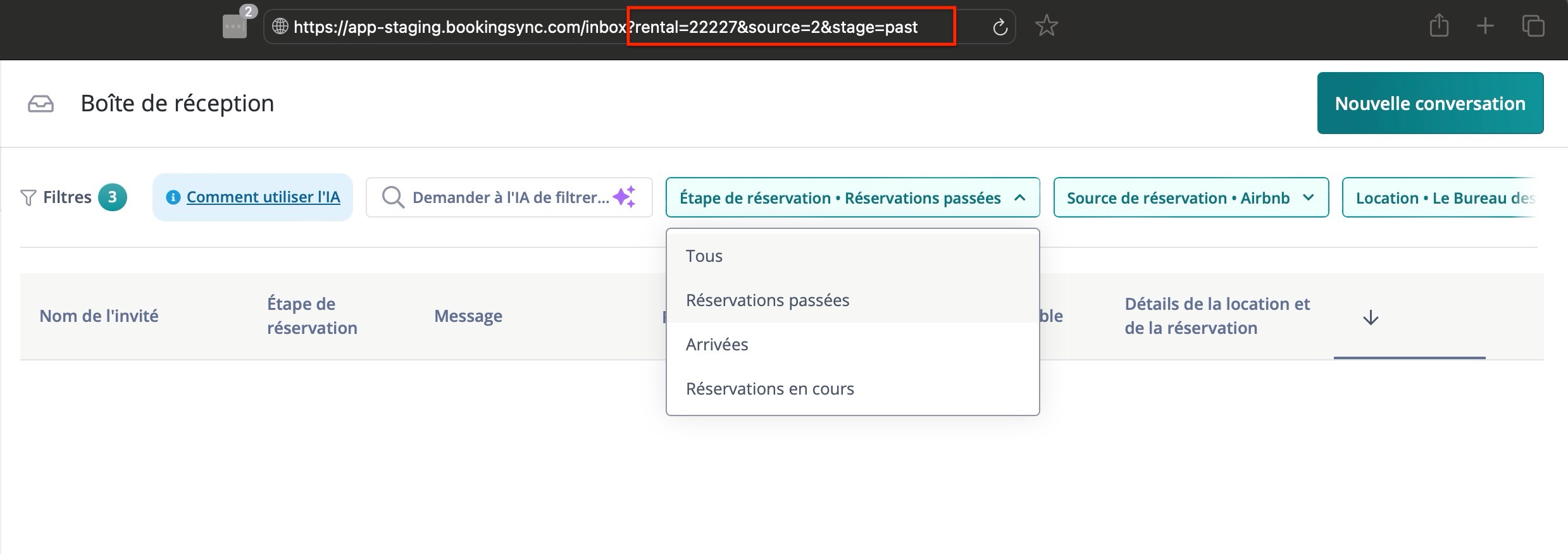This screenshot has width=1568, height=554.
Task: Click the Nouvelle conversation button
Action: pos(1430,104)
